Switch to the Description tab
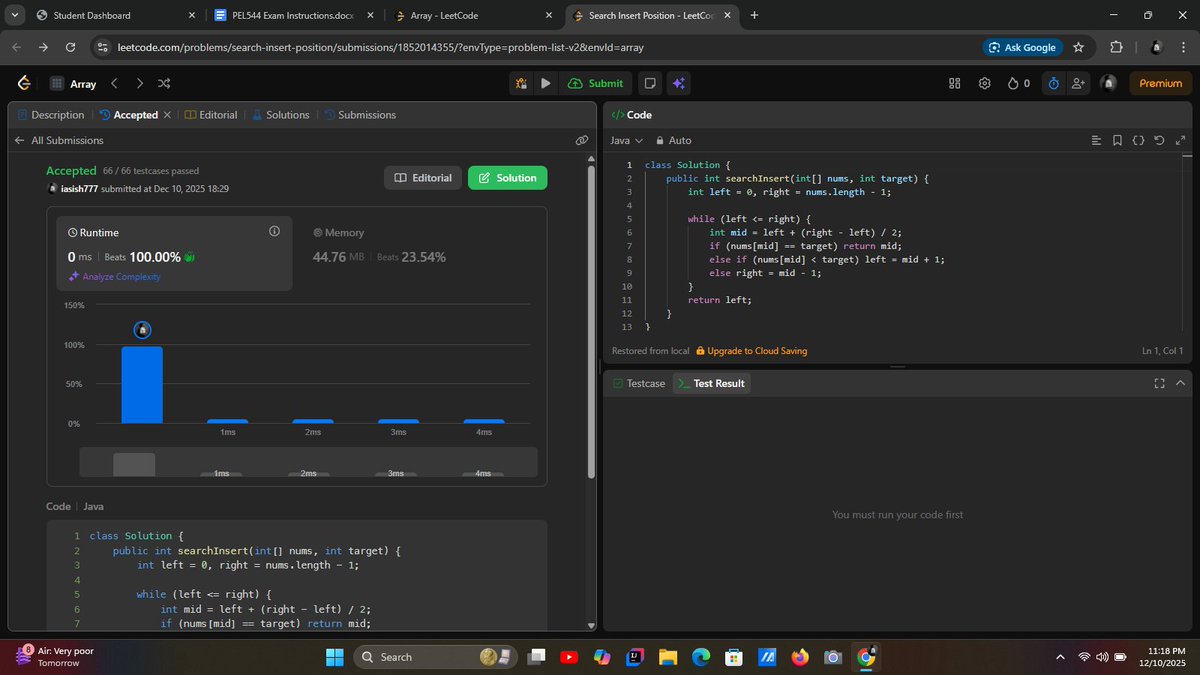 coord(57,115)
